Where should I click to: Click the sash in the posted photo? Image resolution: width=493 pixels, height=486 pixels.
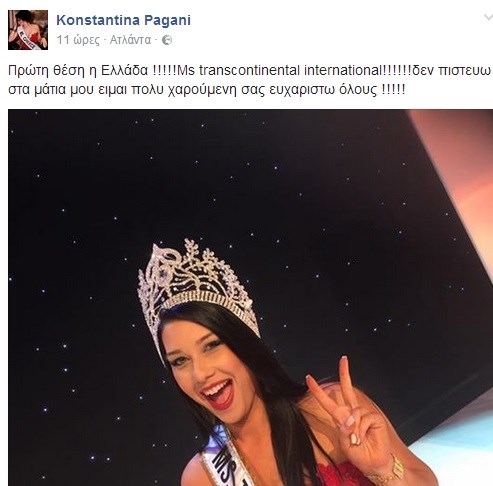click(x=227, y=460)
